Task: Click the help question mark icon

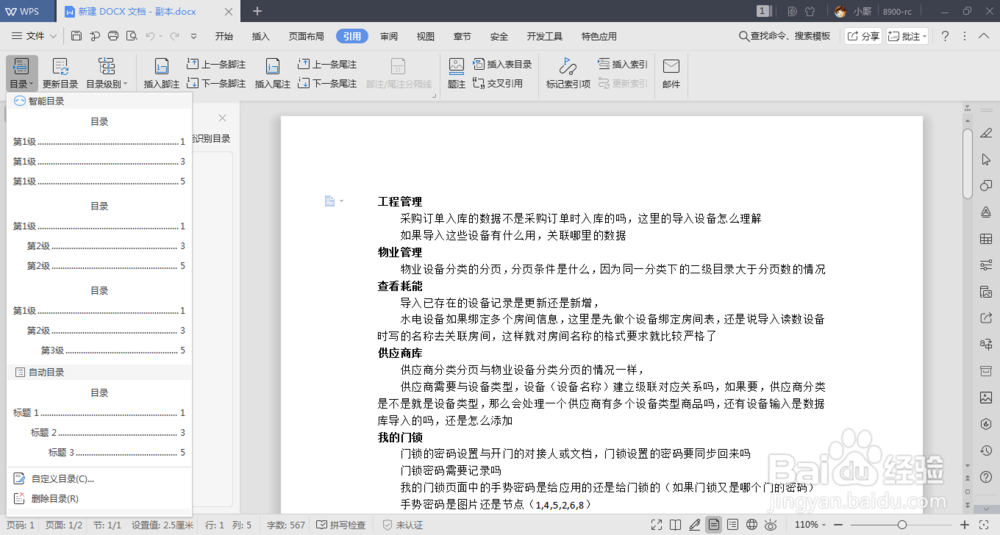Action: (x=945, y=36)
